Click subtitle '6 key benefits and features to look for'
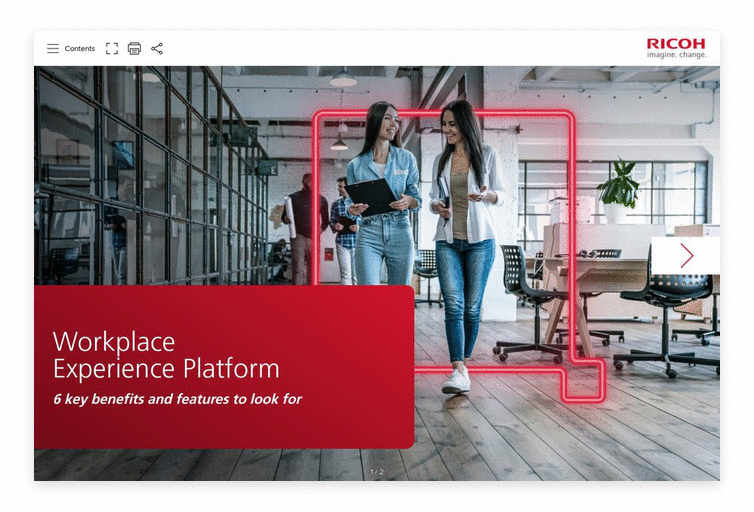This screenshot has width=754, height=512. coord(177,399)
